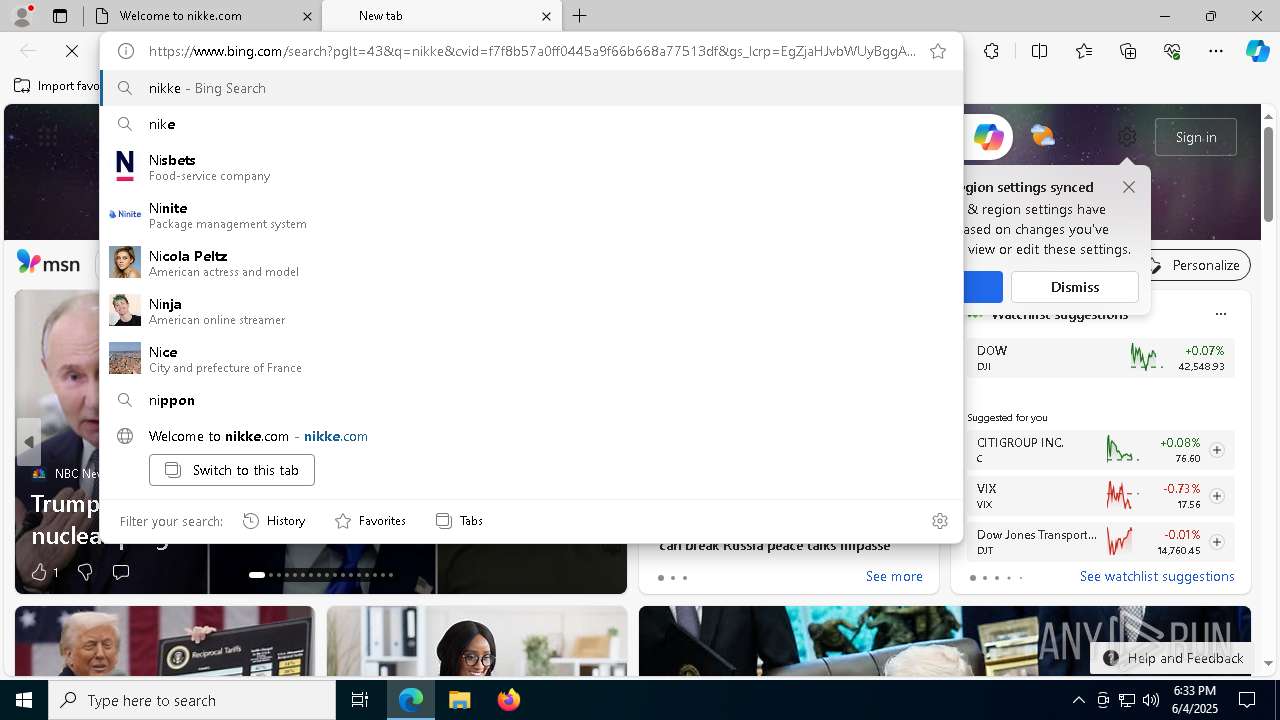This screenshot has height=720, width=1280.
Task: Select Ninja online streamer suggestion
Action: [x=531, y=311]
